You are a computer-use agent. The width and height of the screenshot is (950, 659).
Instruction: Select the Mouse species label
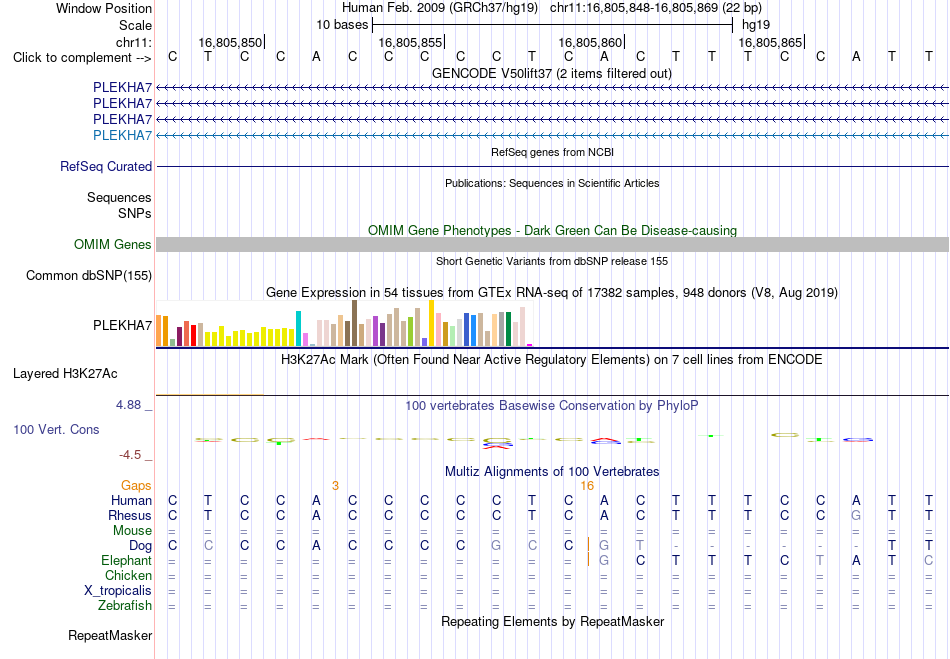click(x=132, y=531)
